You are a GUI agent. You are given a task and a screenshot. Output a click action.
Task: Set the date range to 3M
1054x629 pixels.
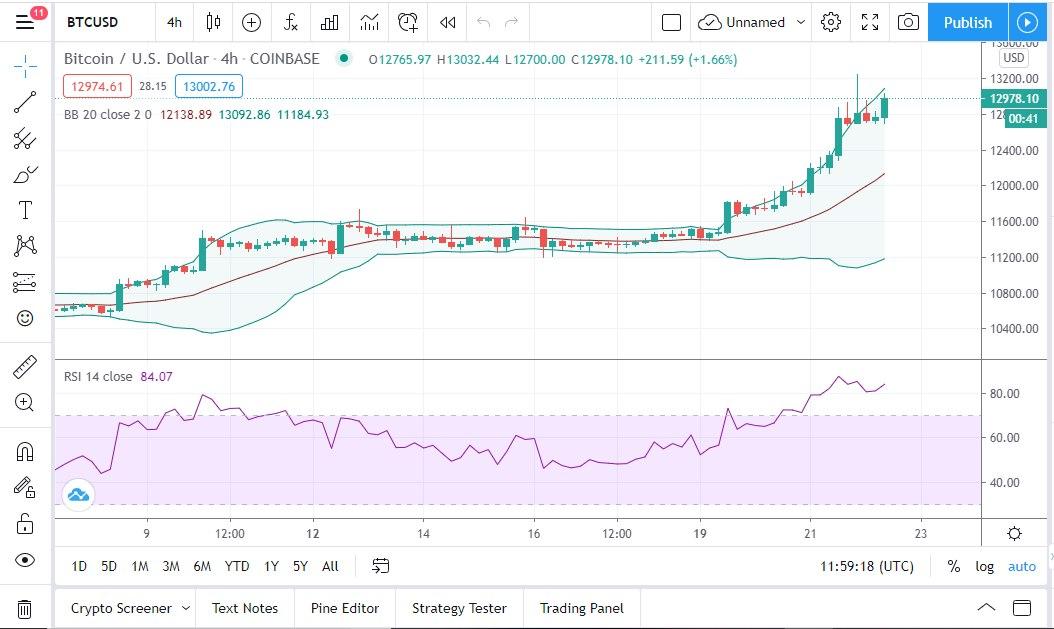pyautogui.click(x=171, y=566)
